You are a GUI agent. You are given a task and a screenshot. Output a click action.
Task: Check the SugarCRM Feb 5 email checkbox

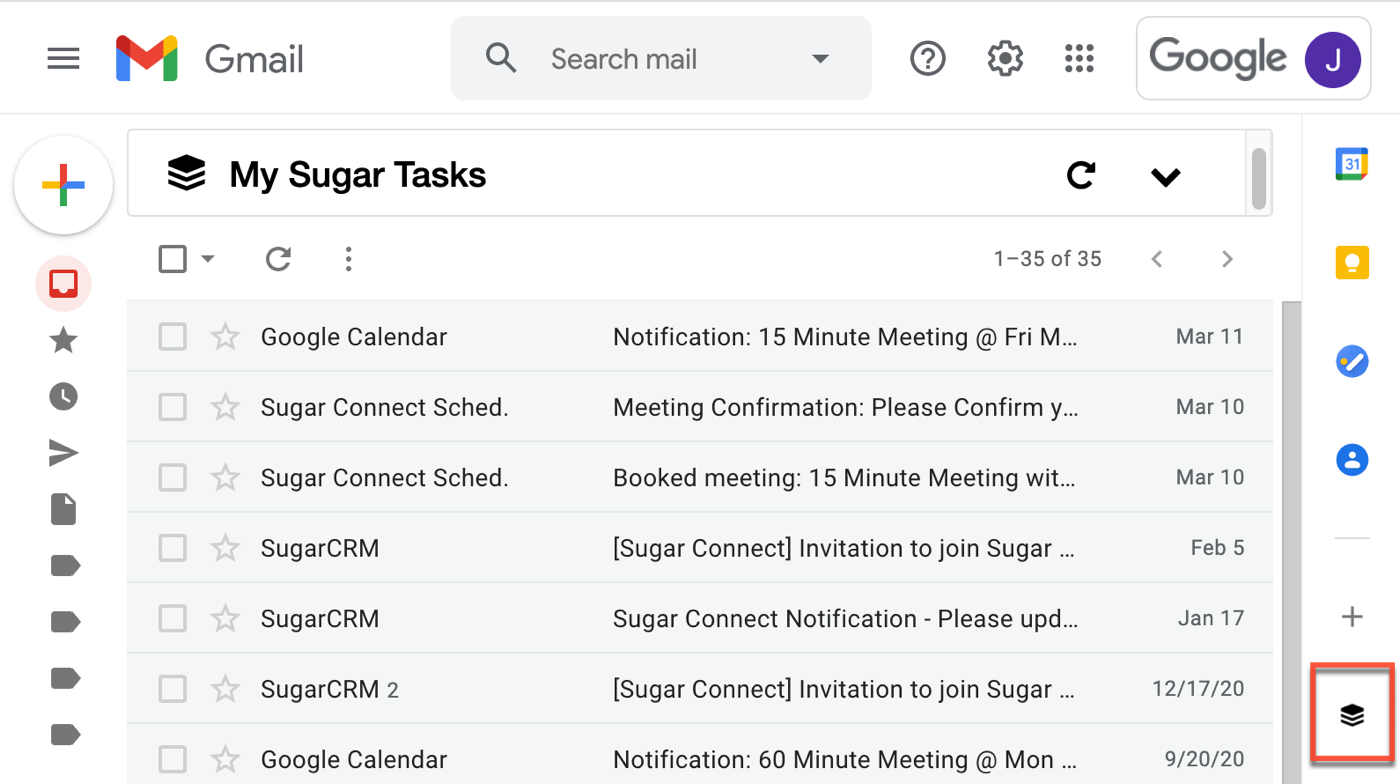[173, 548]
